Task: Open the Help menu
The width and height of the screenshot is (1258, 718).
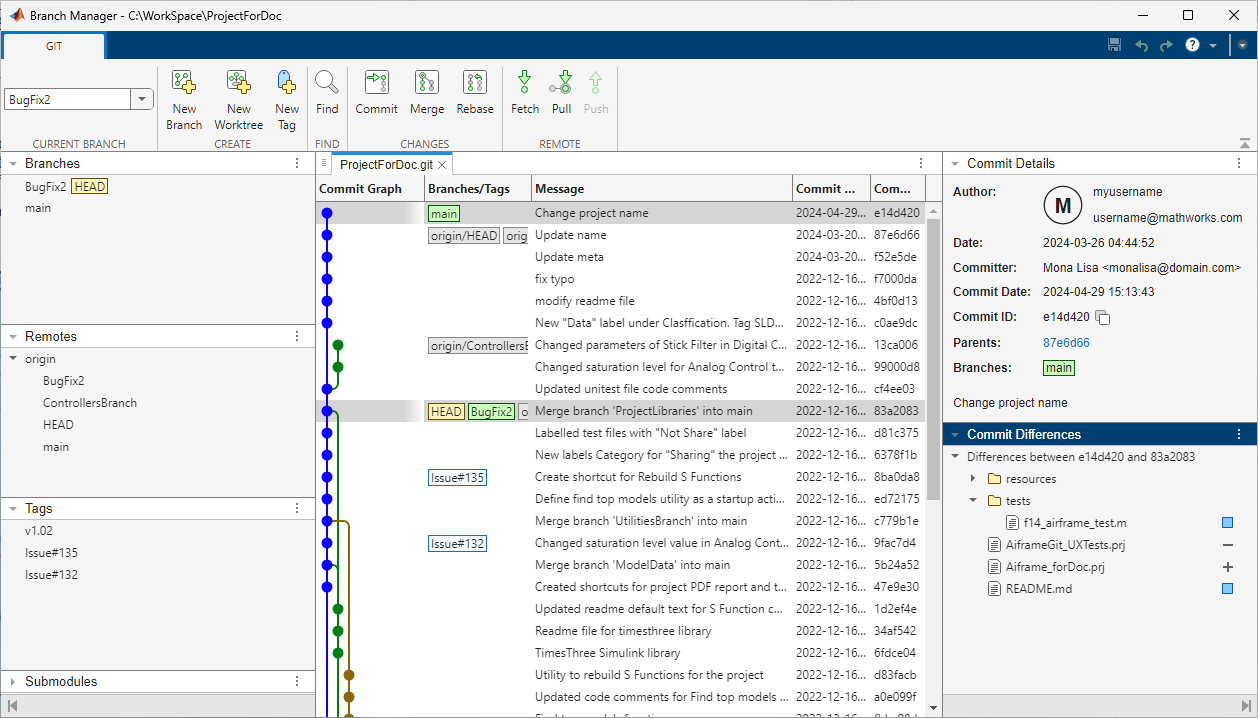Action: point(1192,44)
